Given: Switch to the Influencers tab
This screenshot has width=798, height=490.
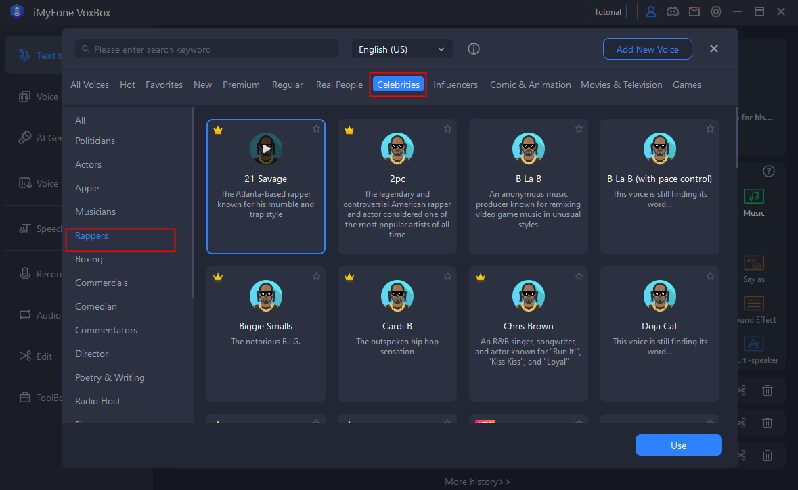Looking at the screenshot, I should (x=455, y=84).
